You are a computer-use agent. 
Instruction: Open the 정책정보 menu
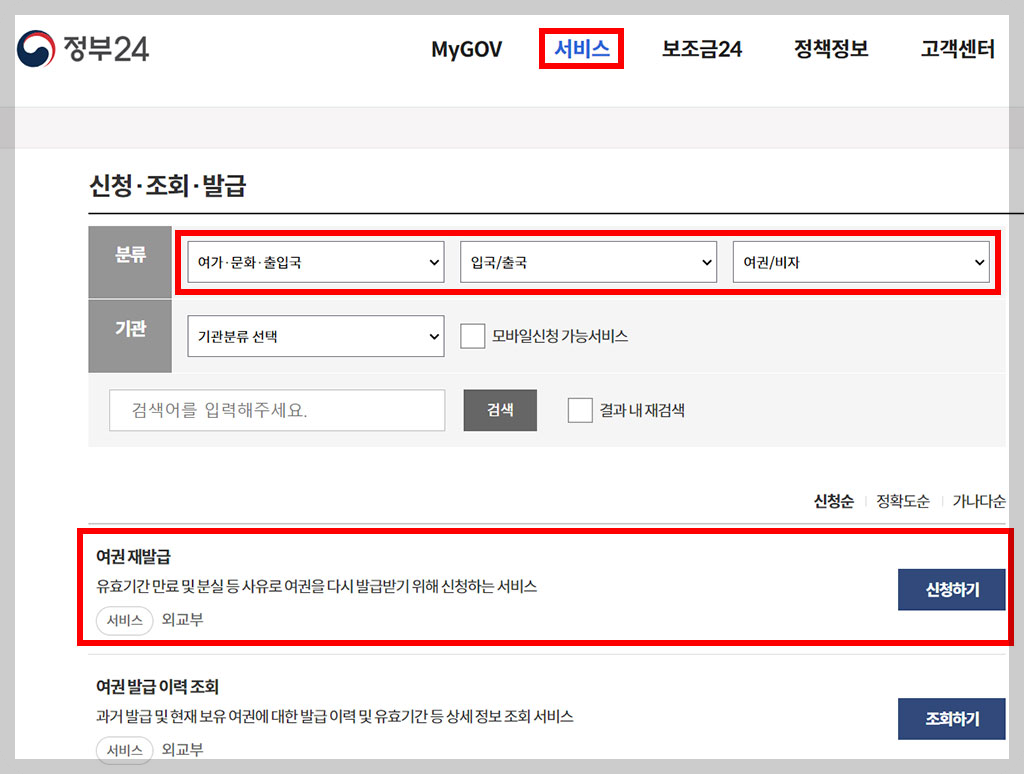point(829,48)
